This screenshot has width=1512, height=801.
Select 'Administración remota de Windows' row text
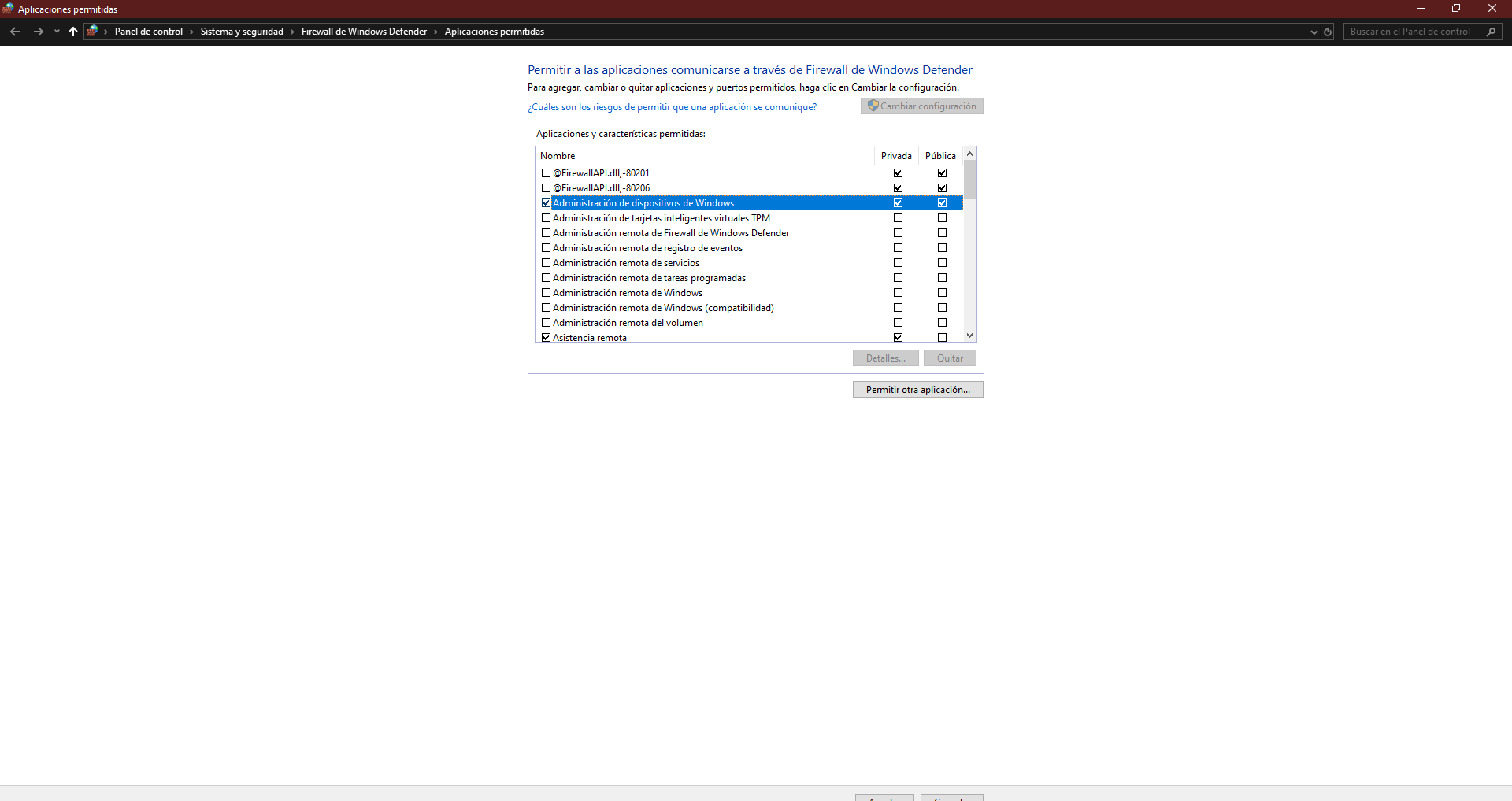(x=628, y=293)
